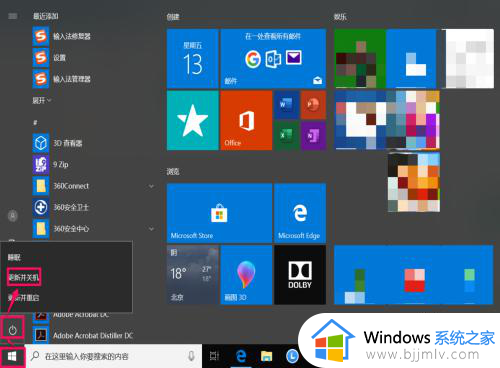Expand 360安全中心 folder chevron
Viewport: 500px width, 368px height.
pyautogui.click(x=151, y=229)
